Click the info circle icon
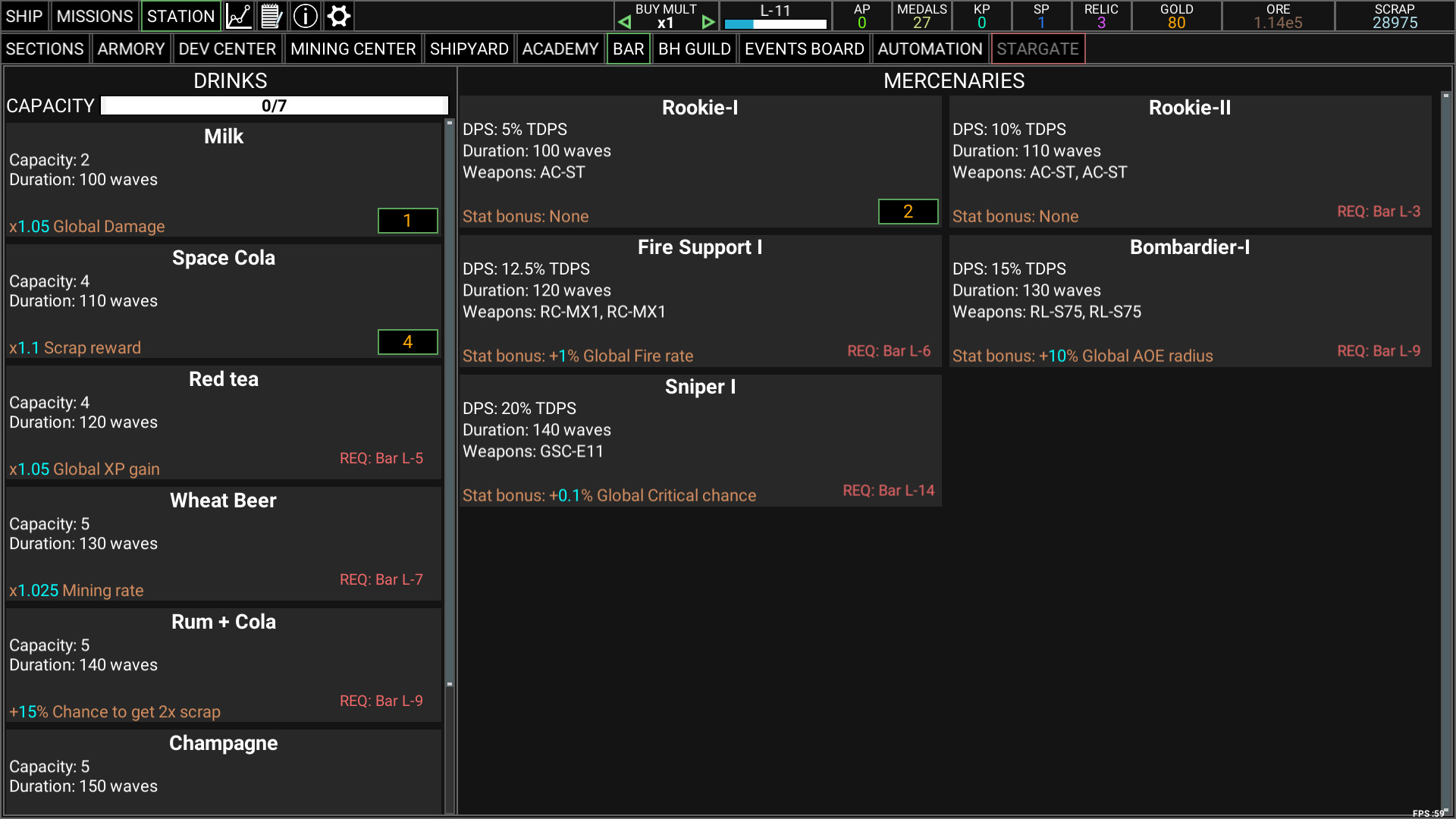The image size is (1456, 819). coord(305,15)
